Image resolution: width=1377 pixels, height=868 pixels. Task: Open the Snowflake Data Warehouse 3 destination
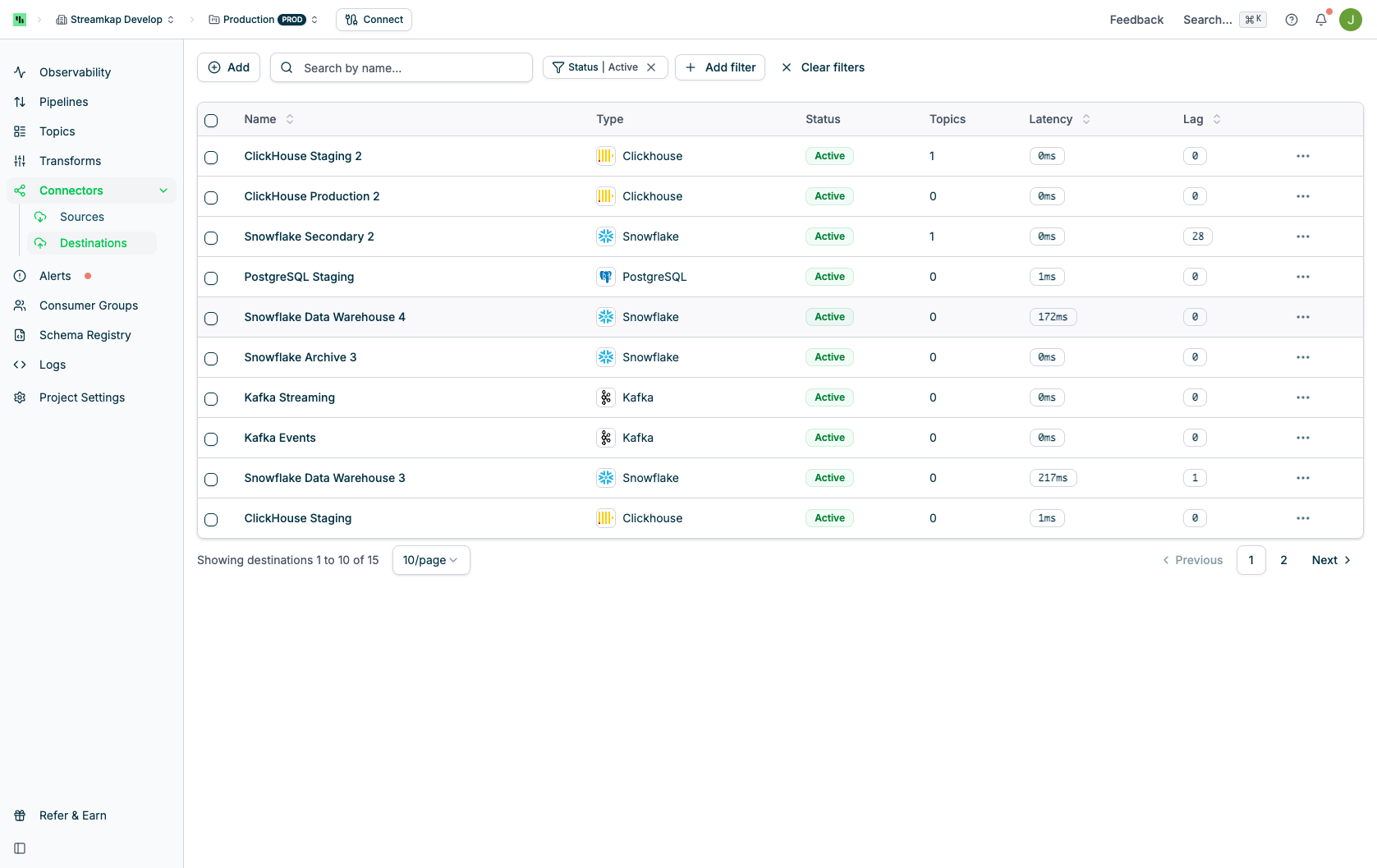(324, 478)
